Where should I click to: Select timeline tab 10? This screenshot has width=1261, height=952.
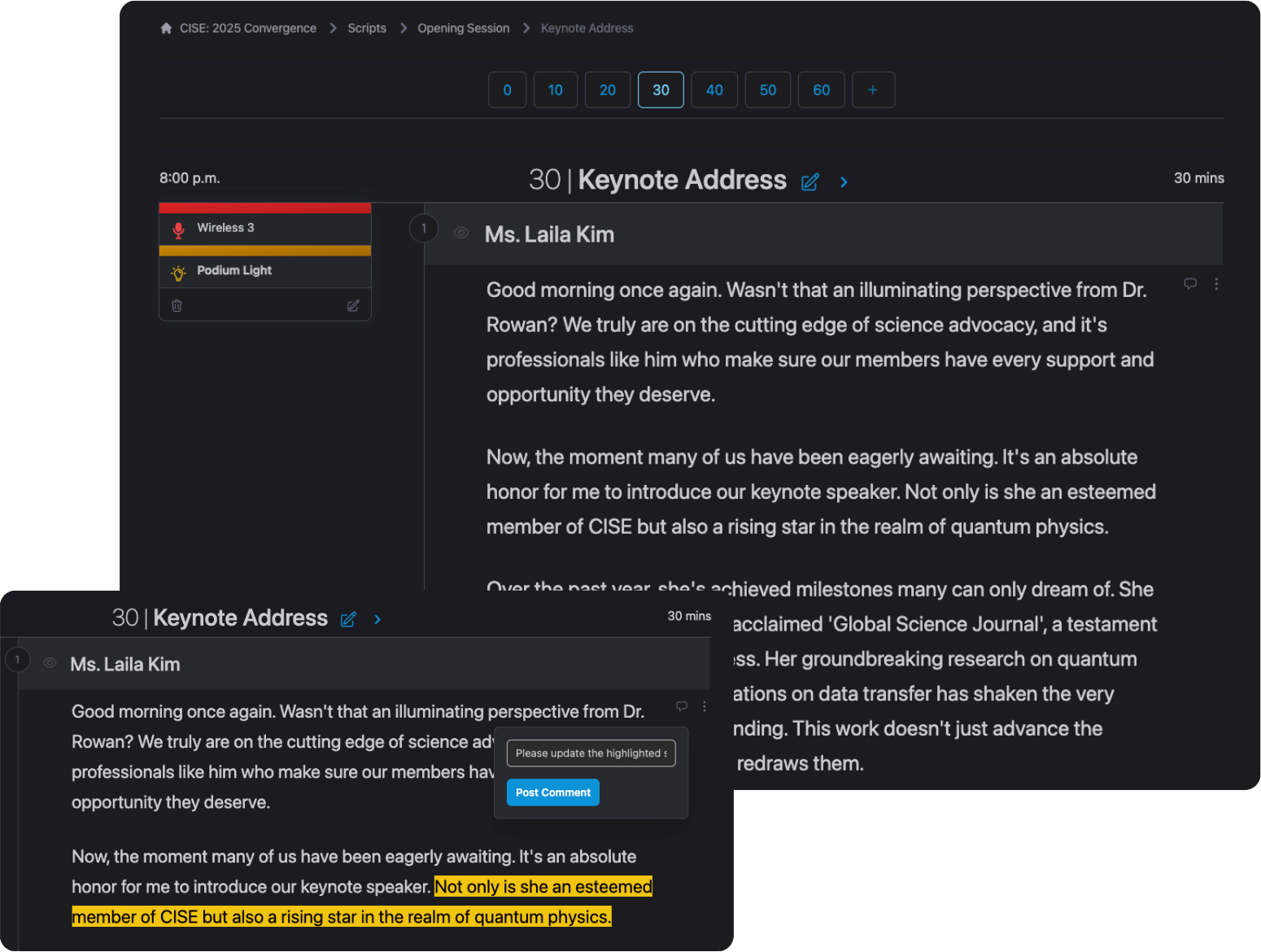point(556,90)
